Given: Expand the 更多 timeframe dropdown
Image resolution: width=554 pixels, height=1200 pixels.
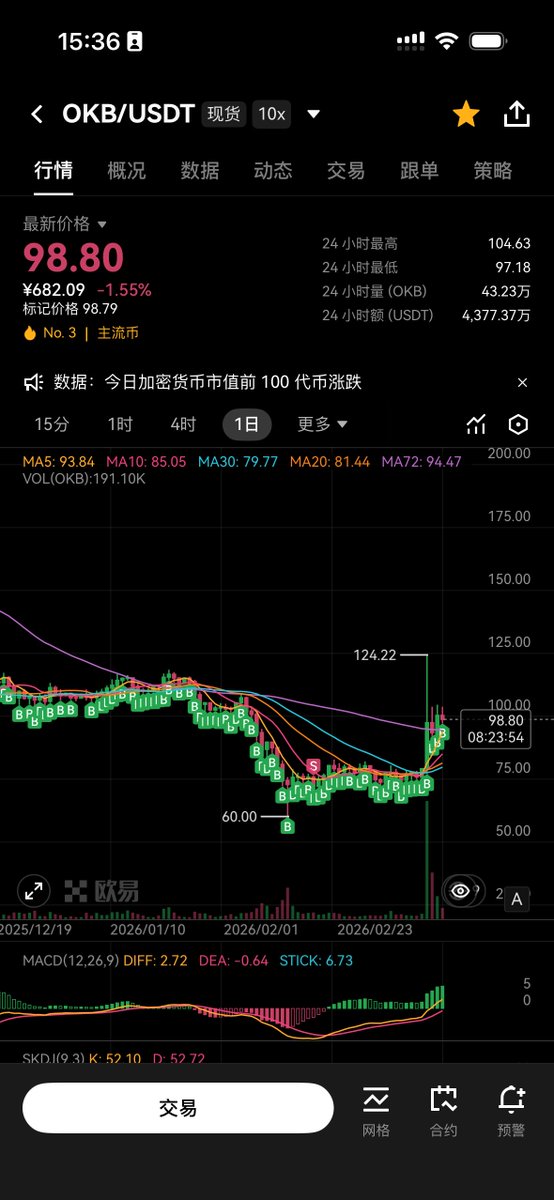Looking at the screenshot, I should pos(322,424).
